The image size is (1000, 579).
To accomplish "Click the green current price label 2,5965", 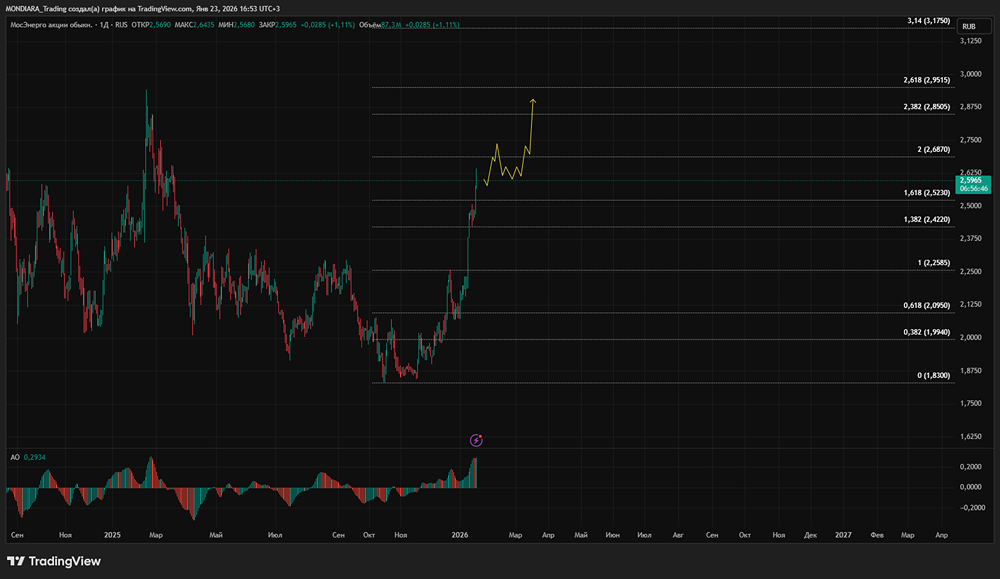I will pyautogui.click(x=972, y=181).
